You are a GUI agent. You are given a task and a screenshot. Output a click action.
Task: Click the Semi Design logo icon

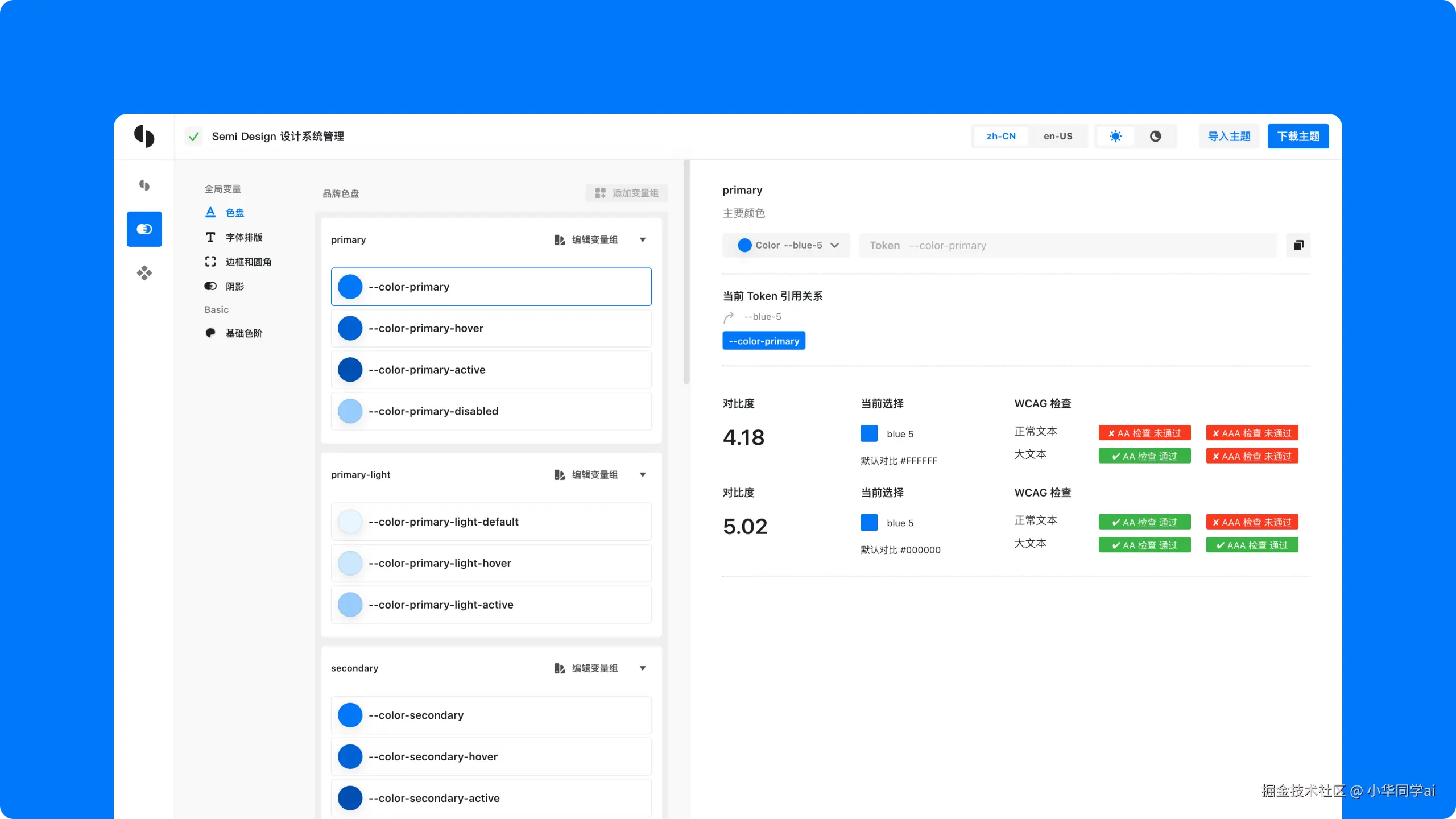[144, 136]
